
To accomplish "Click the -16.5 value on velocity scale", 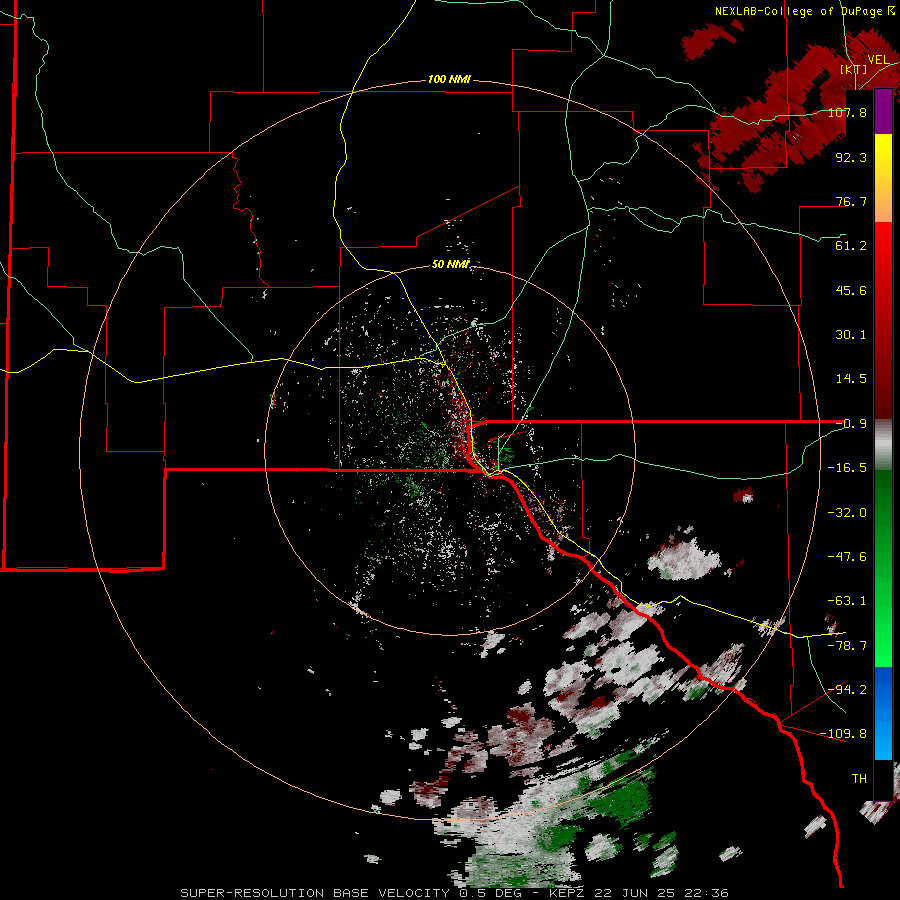I will (847, 467).
